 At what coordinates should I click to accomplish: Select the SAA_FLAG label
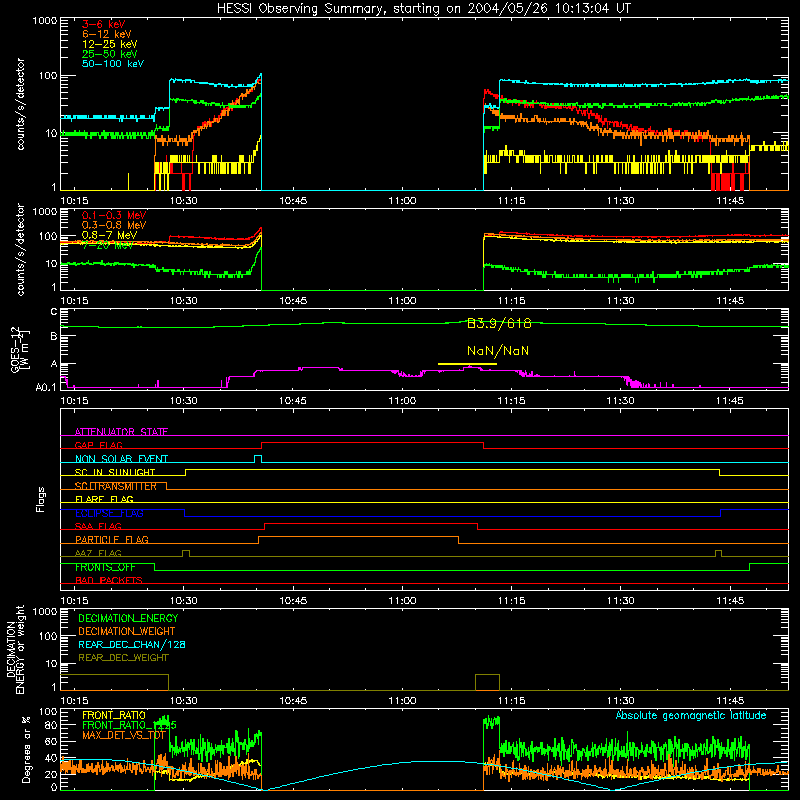pyautogui.click(x=98, y=526)
